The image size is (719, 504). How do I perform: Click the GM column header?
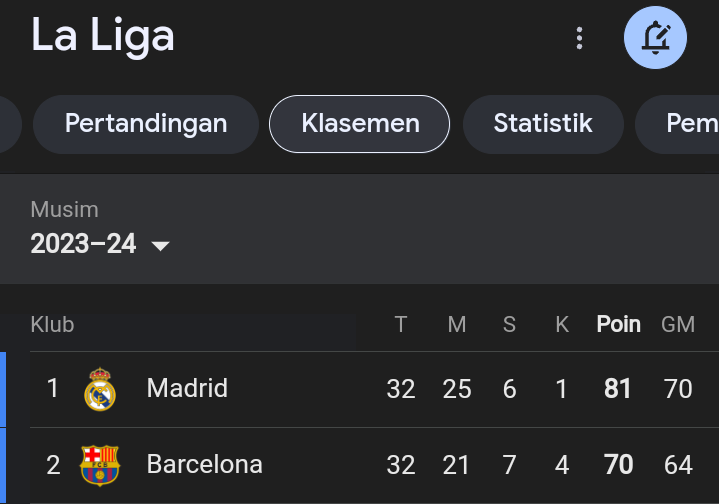pos(678,325)
